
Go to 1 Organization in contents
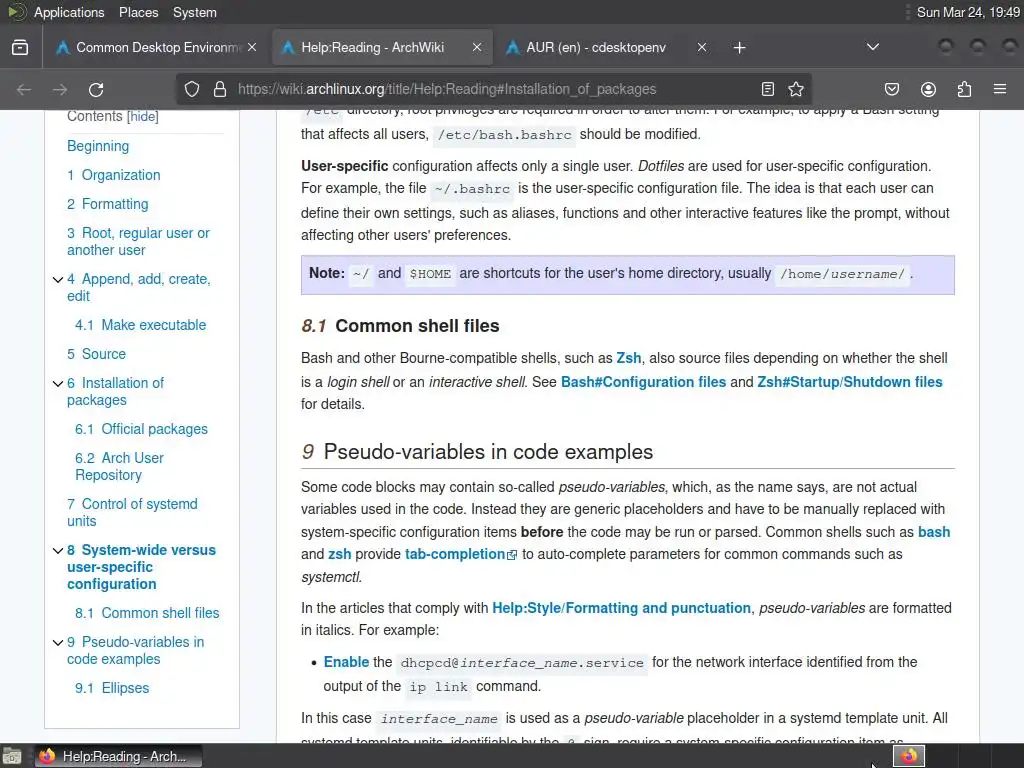(x=114, y=175)
